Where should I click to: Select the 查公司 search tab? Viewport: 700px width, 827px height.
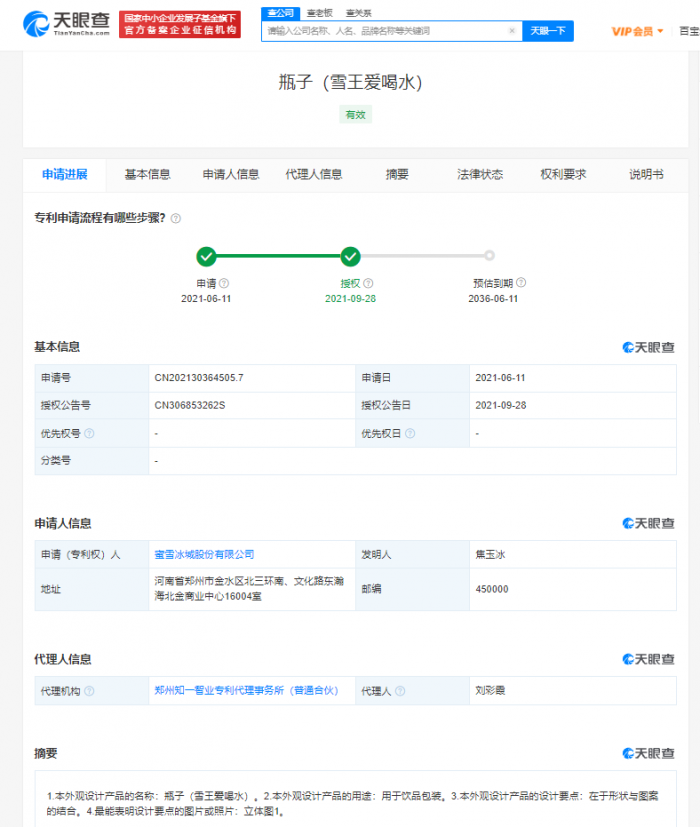(x=281, y=13)
